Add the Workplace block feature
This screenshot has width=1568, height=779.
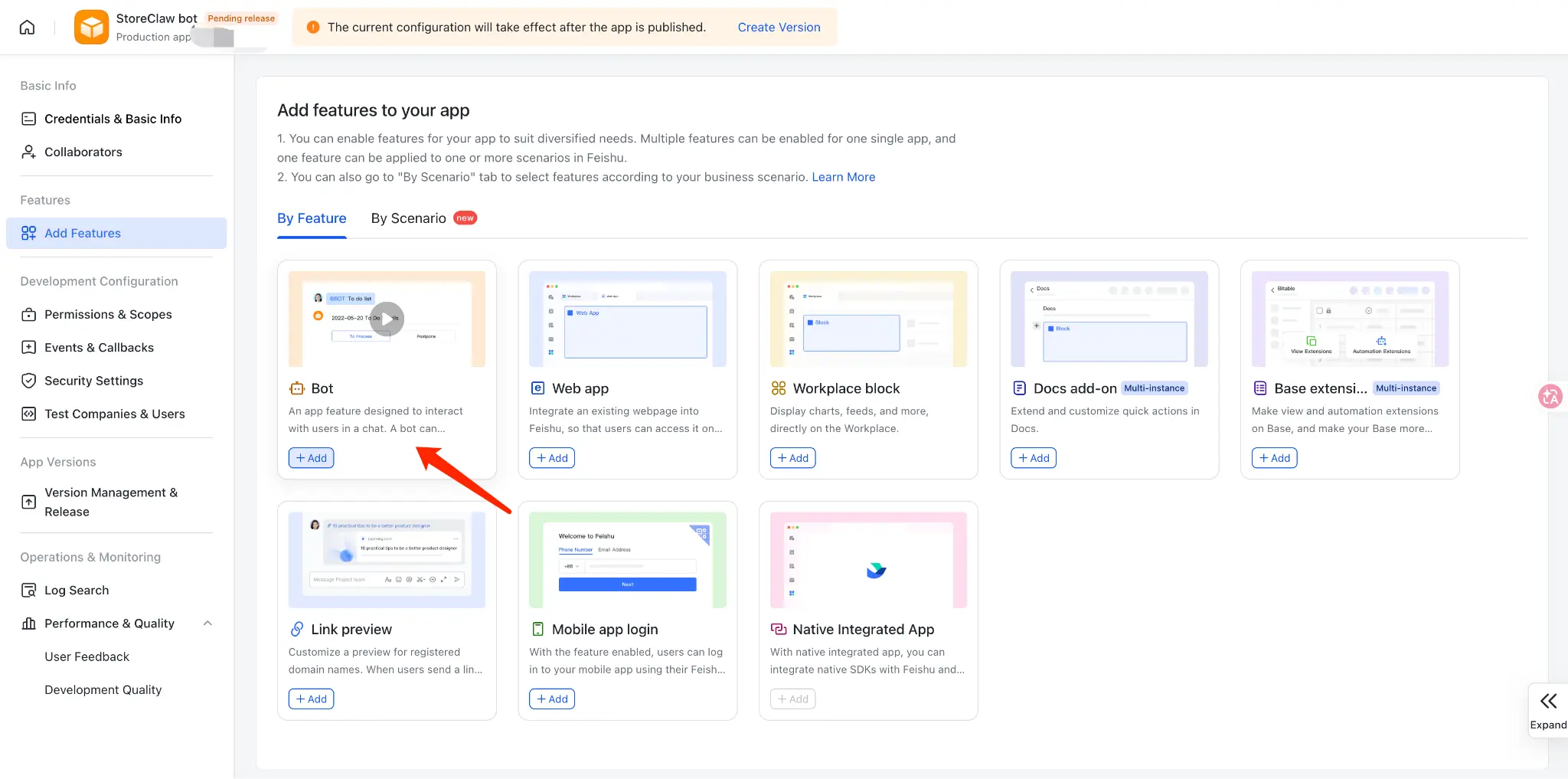(x=793, y=458)
